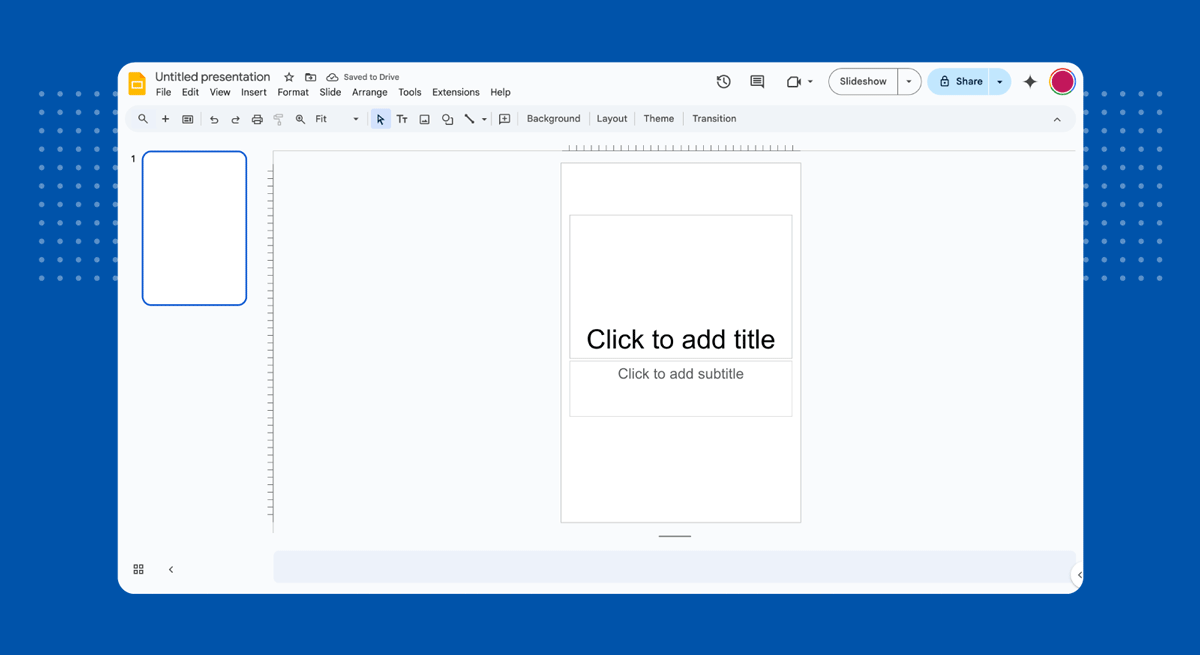Click the Meet video camera icon

pyautogui.click(x=794, y=82)
